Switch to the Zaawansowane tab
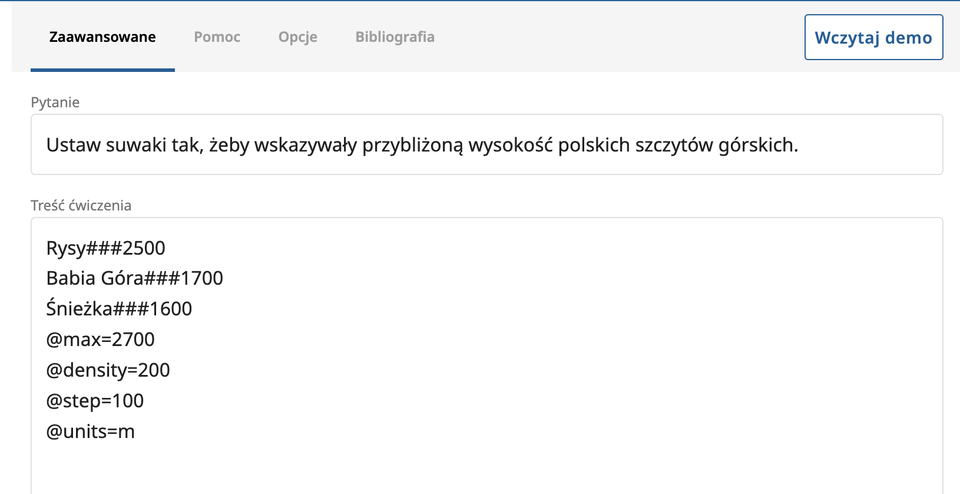Screen dimensions: 960x494 click(x=102, y=37)
